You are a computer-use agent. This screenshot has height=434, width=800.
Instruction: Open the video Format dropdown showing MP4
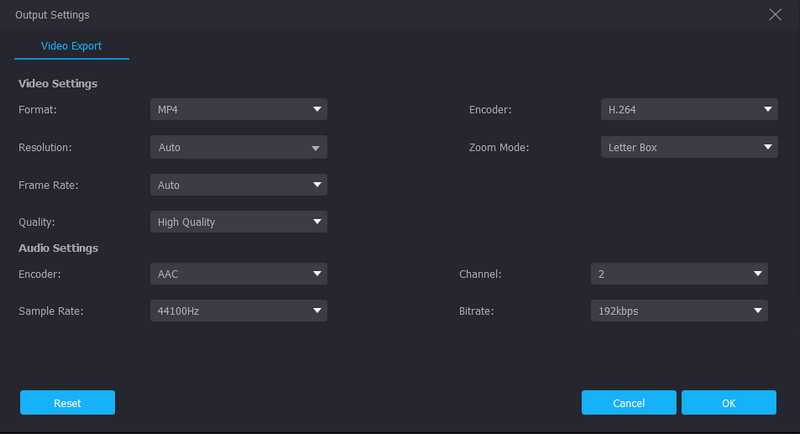[238, 110]
